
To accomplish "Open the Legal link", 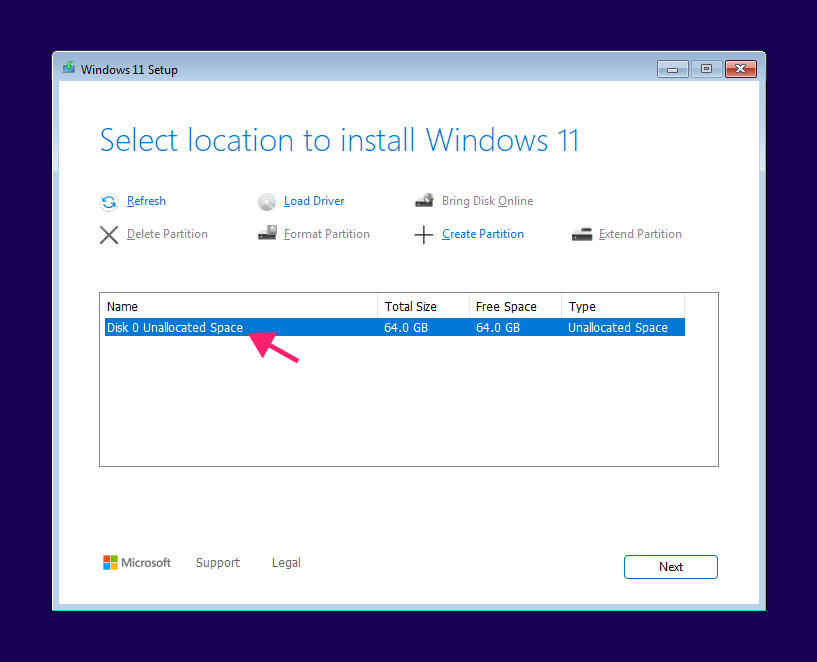I will click(x=286, y=563).
